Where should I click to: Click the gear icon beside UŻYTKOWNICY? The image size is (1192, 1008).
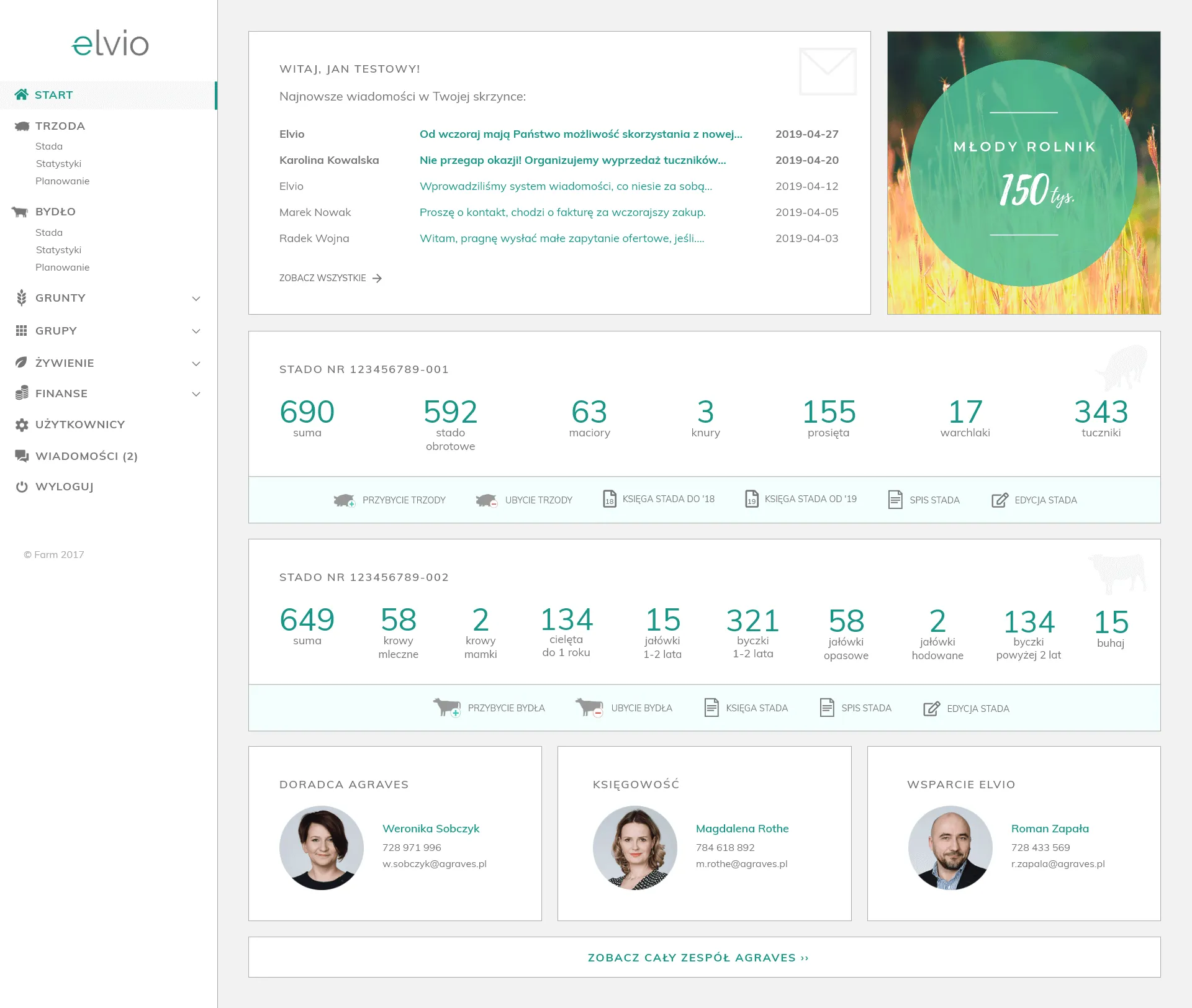pyautogui.click(x=22, y=425)
